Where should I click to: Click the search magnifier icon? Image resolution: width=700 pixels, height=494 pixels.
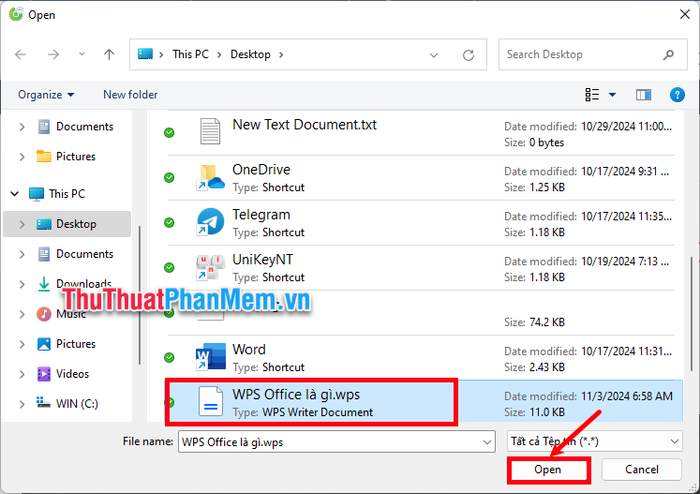click(668, 55)
